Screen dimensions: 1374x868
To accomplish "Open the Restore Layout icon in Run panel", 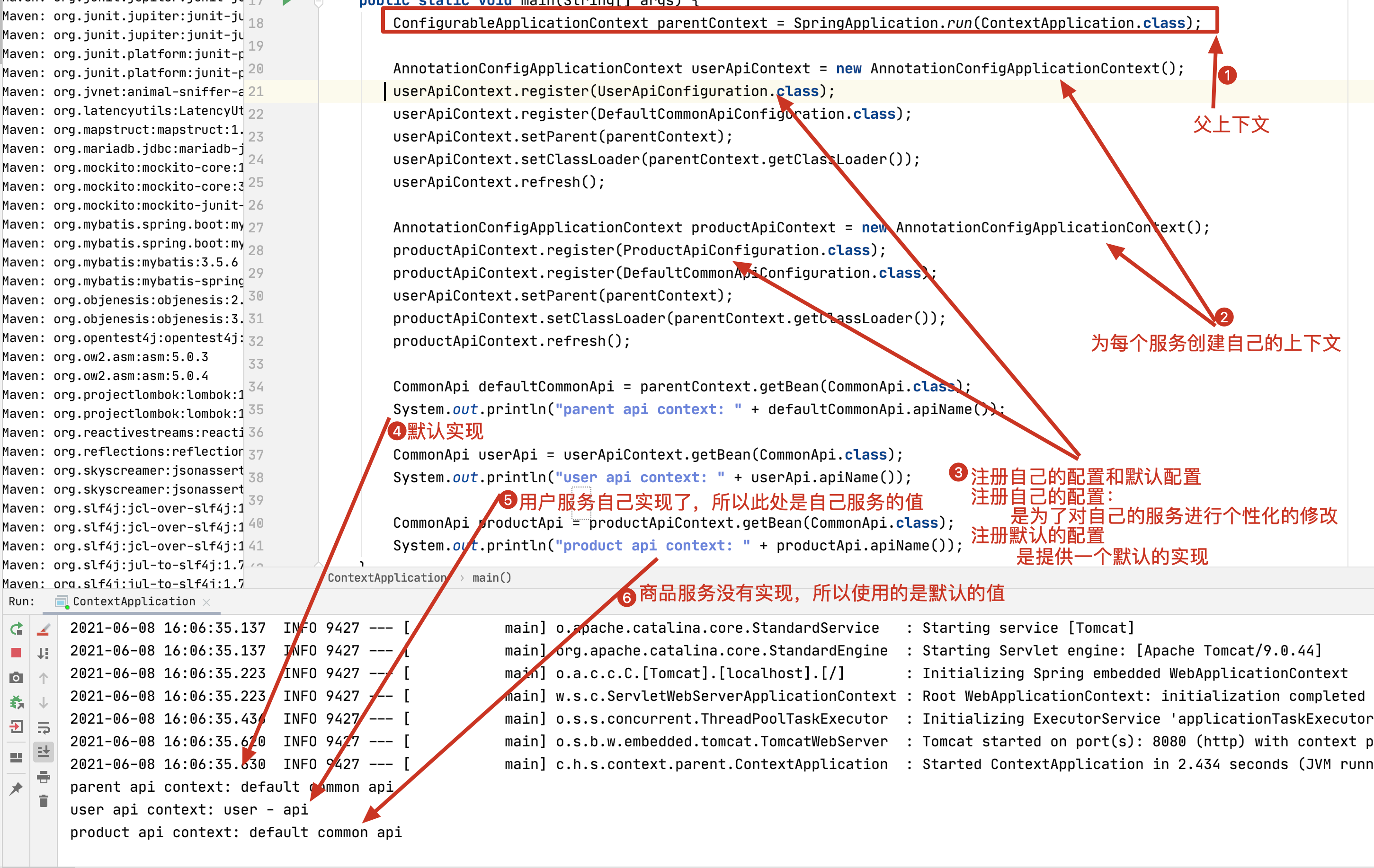I will (16, 757).
